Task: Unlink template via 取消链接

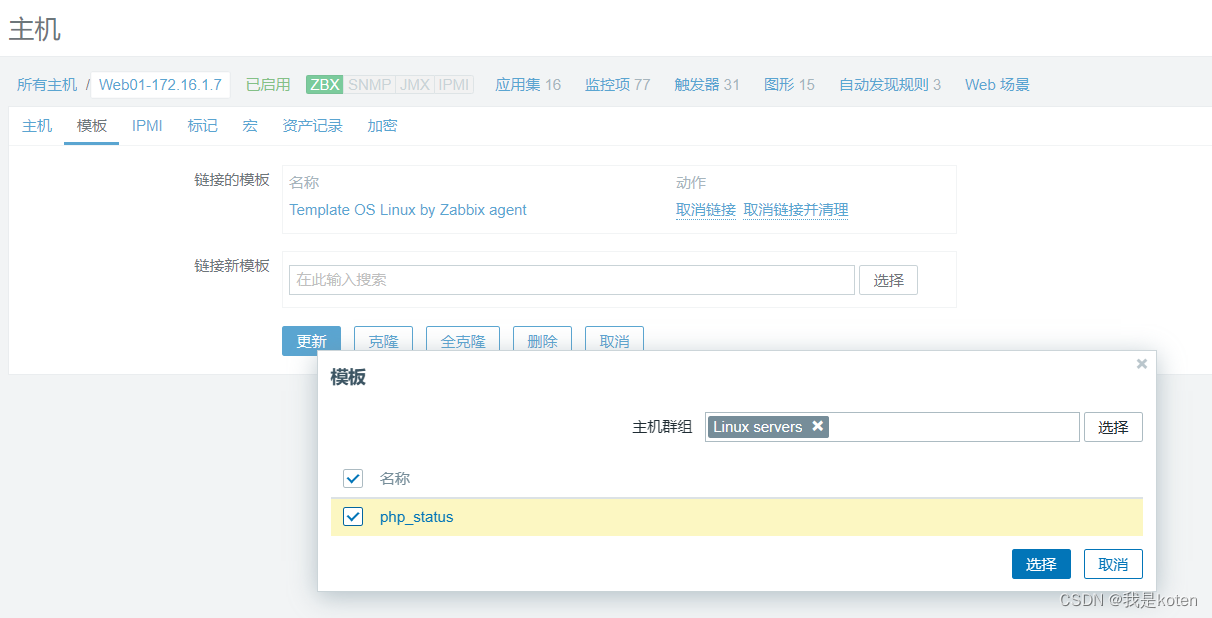Action: coord(705,210)
